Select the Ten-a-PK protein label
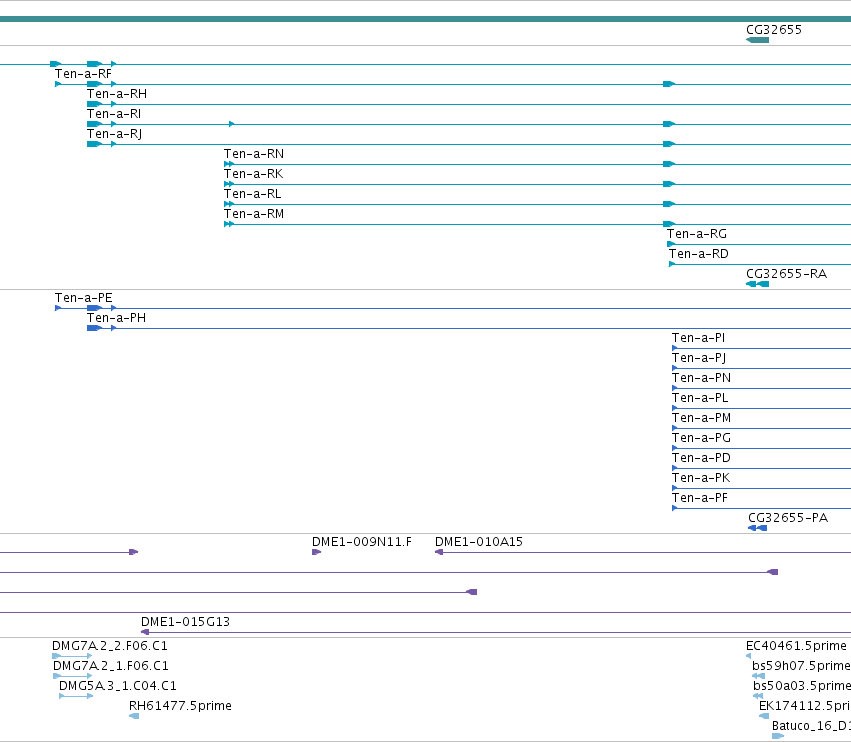The width and height of the screenshot is (851, 742). click(x=701, y=479)
